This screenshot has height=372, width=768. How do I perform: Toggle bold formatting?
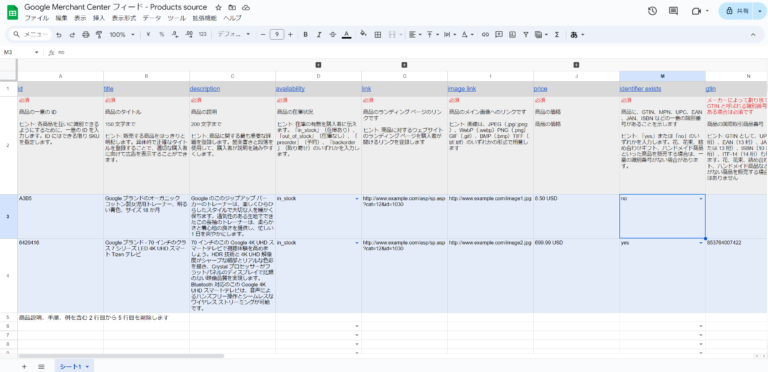[306, 35]
